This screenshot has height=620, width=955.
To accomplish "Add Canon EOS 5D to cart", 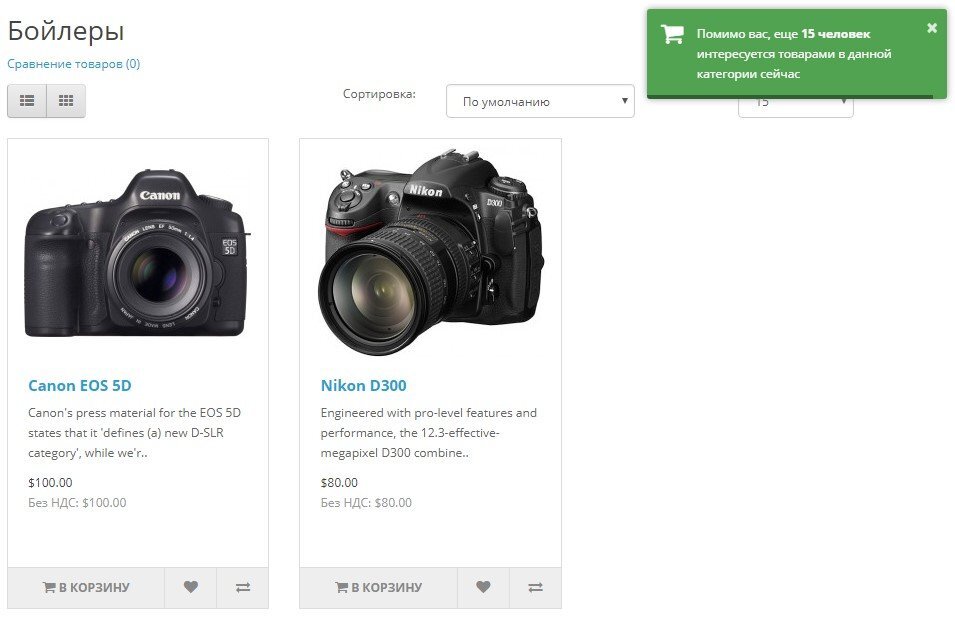I will [x=86, y=588].
